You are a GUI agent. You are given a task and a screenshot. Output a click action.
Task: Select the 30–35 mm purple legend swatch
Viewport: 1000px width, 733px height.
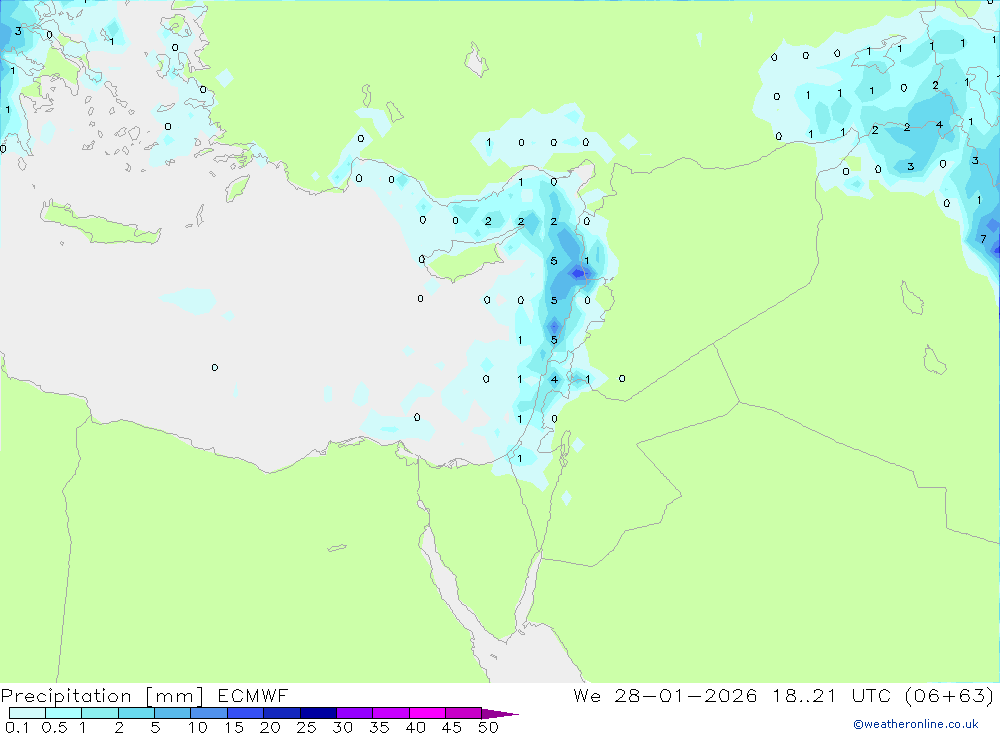point(354,713)
